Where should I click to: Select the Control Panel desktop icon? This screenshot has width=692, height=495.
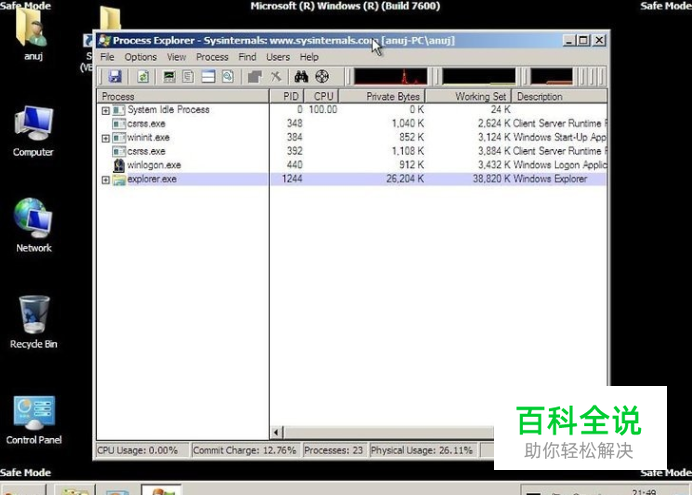point(34,420)
